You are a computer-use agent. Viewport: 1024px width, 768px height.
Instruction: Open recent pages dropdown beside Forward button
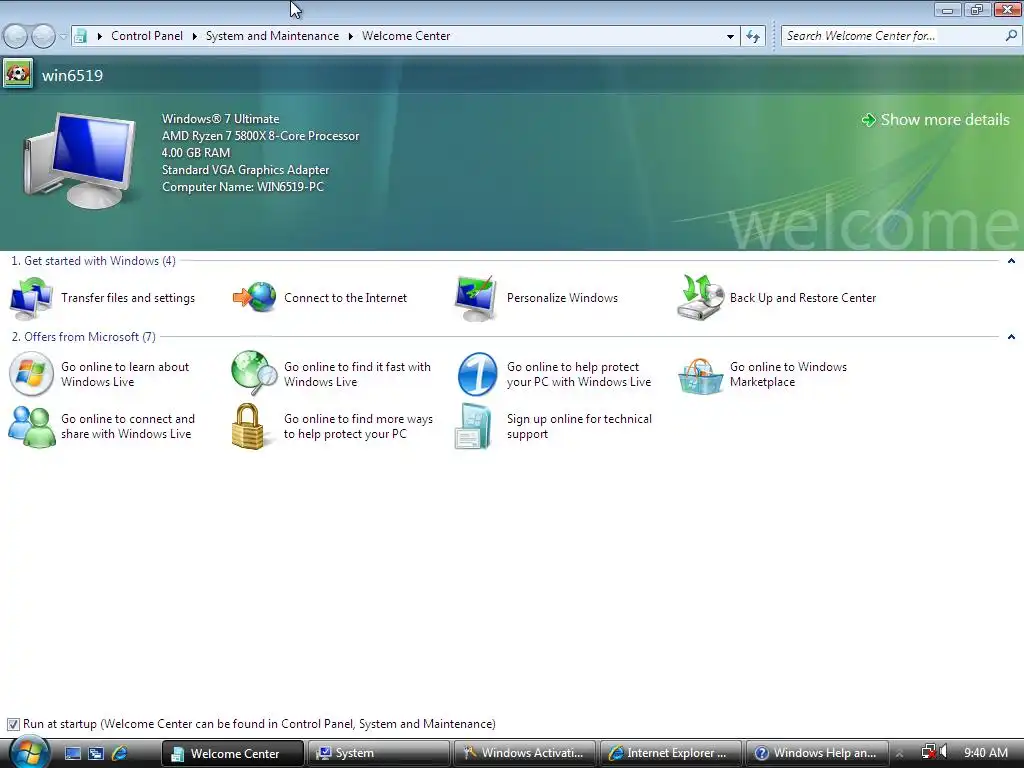coord(63,37)
